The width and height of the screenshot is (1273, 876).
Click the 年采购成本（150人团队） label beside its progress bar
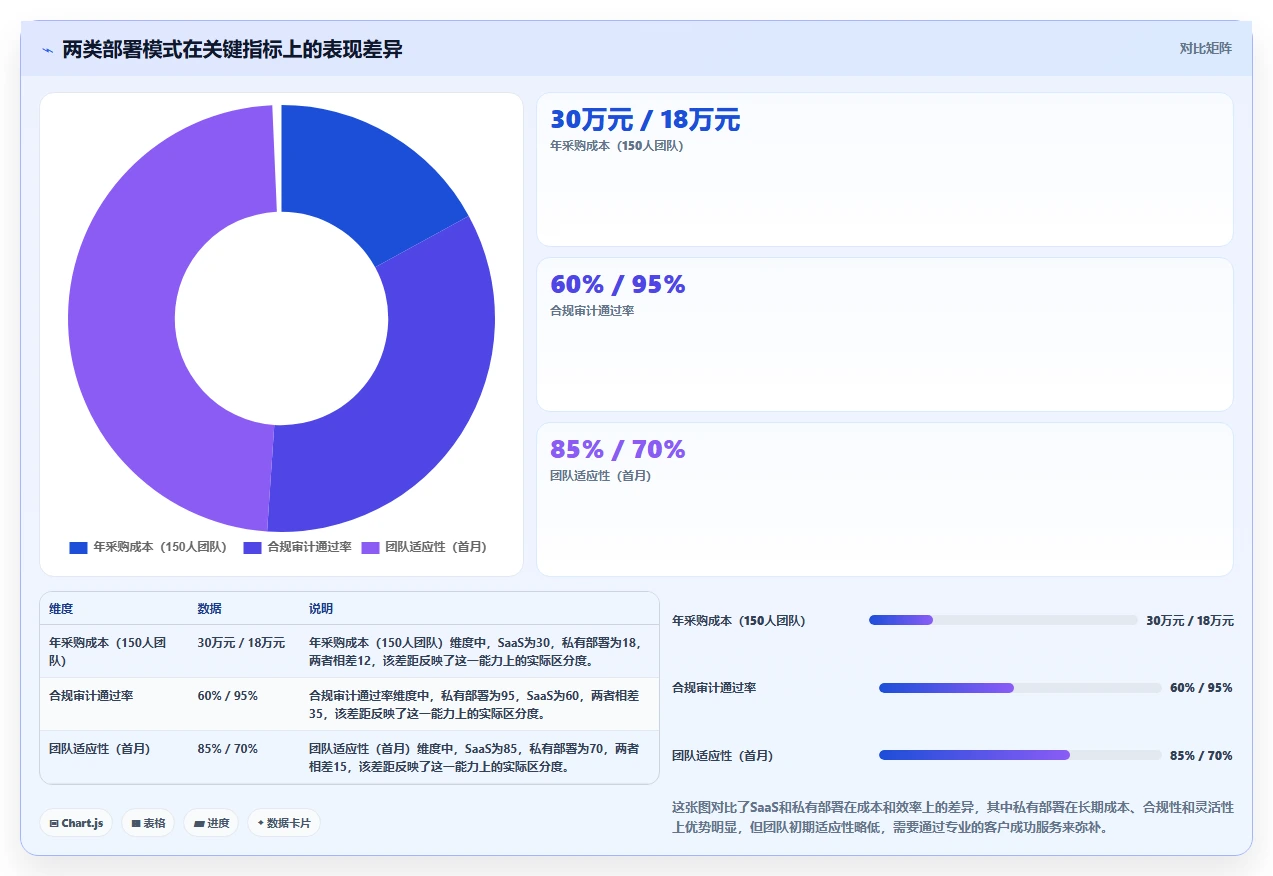tap(738, 621)
